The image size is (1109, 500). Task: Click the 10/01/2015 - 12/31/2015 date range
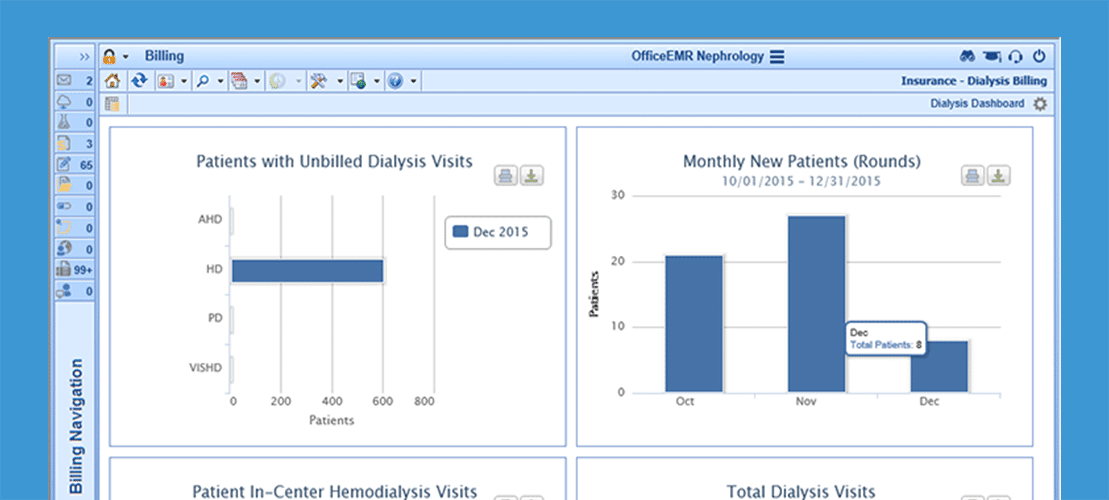pyautogui.click(x=801, y=181)
